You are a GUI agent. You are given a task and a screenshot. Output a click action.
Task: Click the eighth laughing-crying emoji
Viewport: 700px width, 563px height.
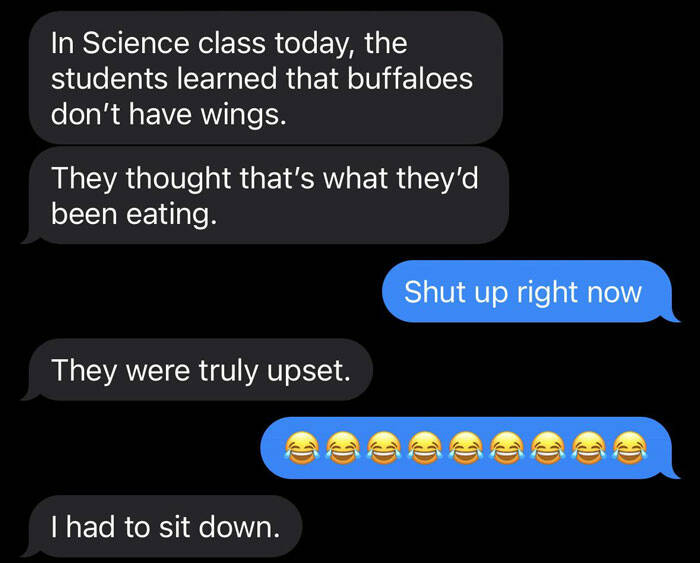[x=589, y=448]
